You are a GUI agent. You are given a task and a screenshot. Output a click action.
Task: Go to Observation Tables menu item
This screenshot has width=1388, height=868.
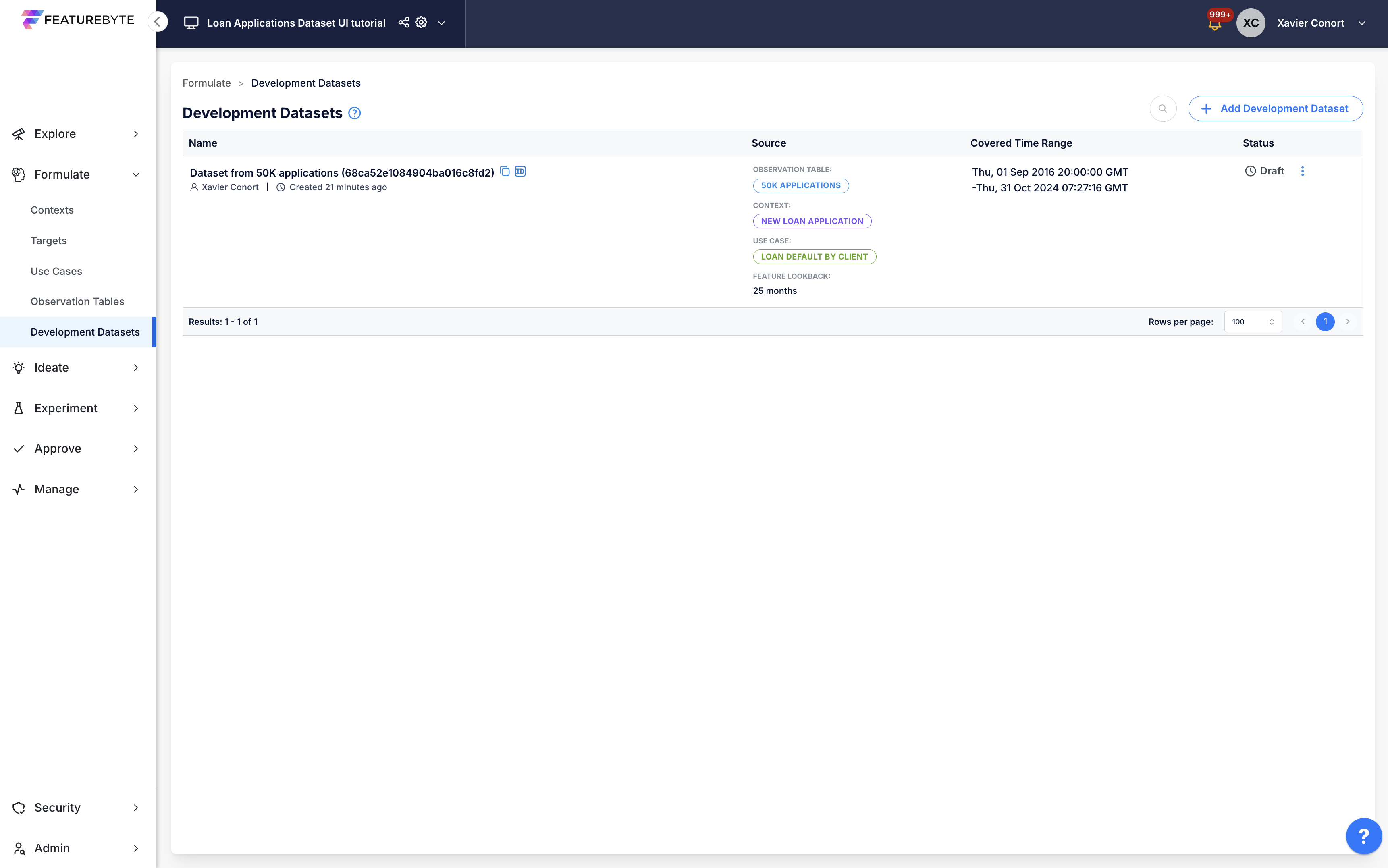[x=77, y=301]
